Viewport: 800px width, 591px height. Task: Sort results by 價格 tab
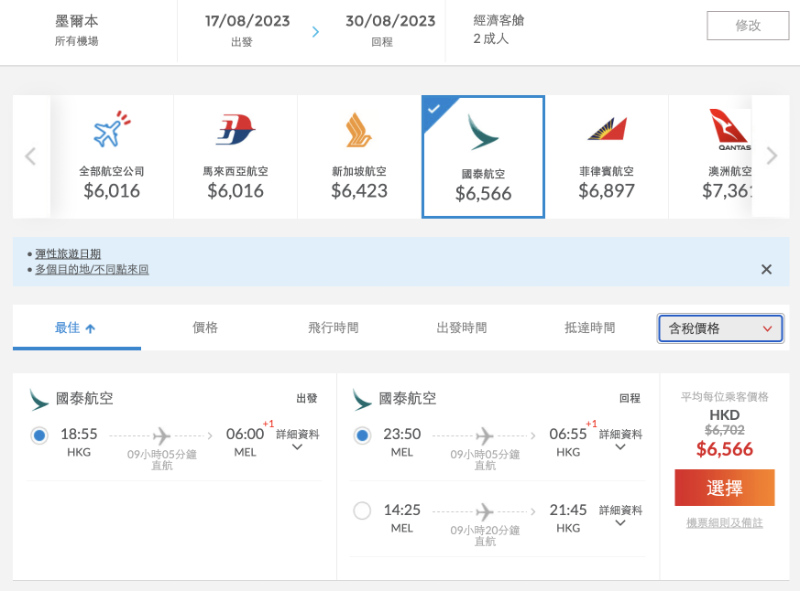tap(205, 328)
